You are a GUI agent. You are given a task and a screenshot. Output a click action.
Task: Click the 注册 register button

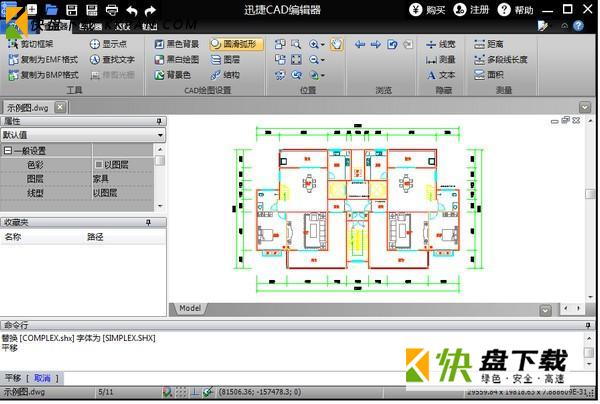pos(471,10)
